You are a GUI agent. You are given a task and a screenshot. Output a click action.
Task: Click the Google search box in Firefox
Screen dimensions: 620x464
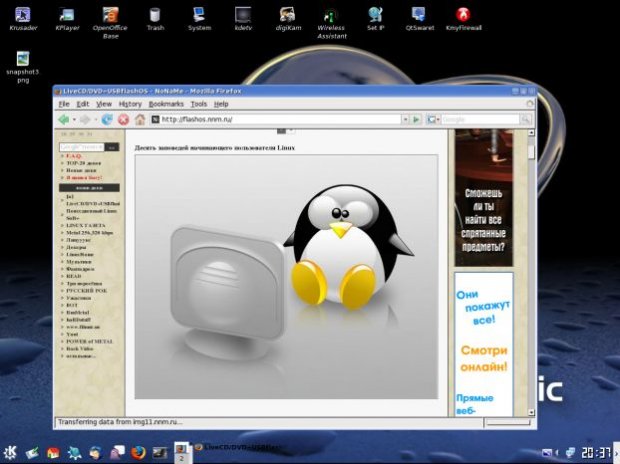click(480, 119)
